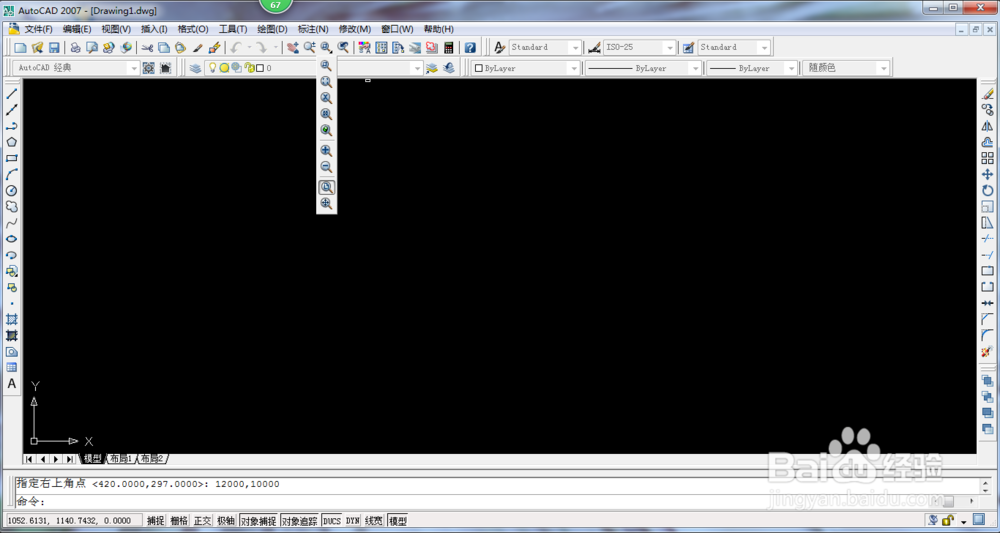Image resolution: width=1000 pixels, height=533 pixels.
Task: Click the toolbar lock icon in status bar
Action: (948, 521)
